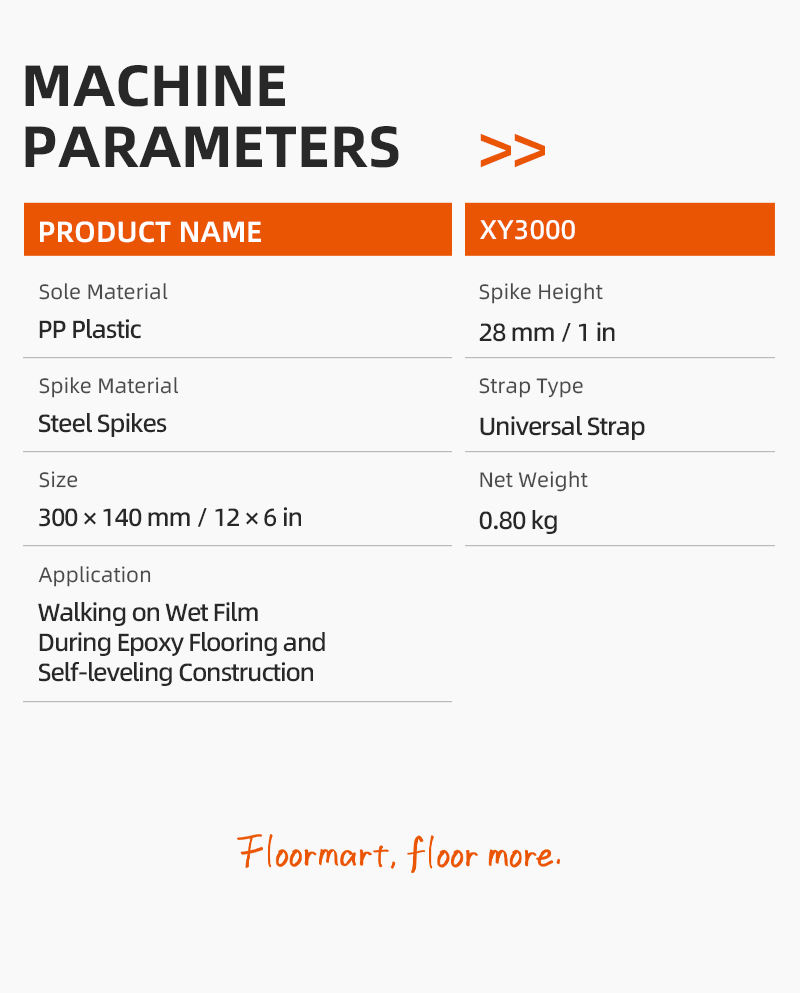Click the Spike Material label
The height and width of the screenshot is (993, 800).
[x=108, y=386]
